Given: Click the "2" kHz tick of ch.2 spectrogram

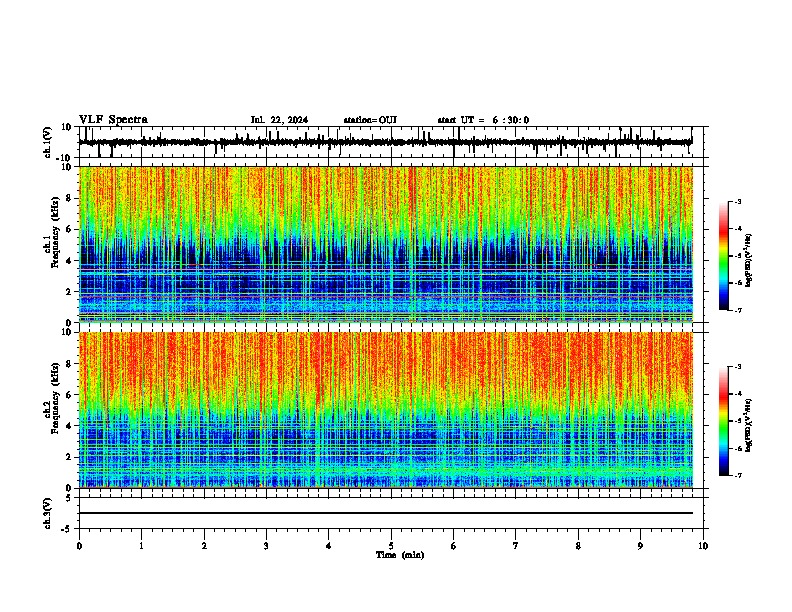Looking at the screenshot, I should (69, 457).
